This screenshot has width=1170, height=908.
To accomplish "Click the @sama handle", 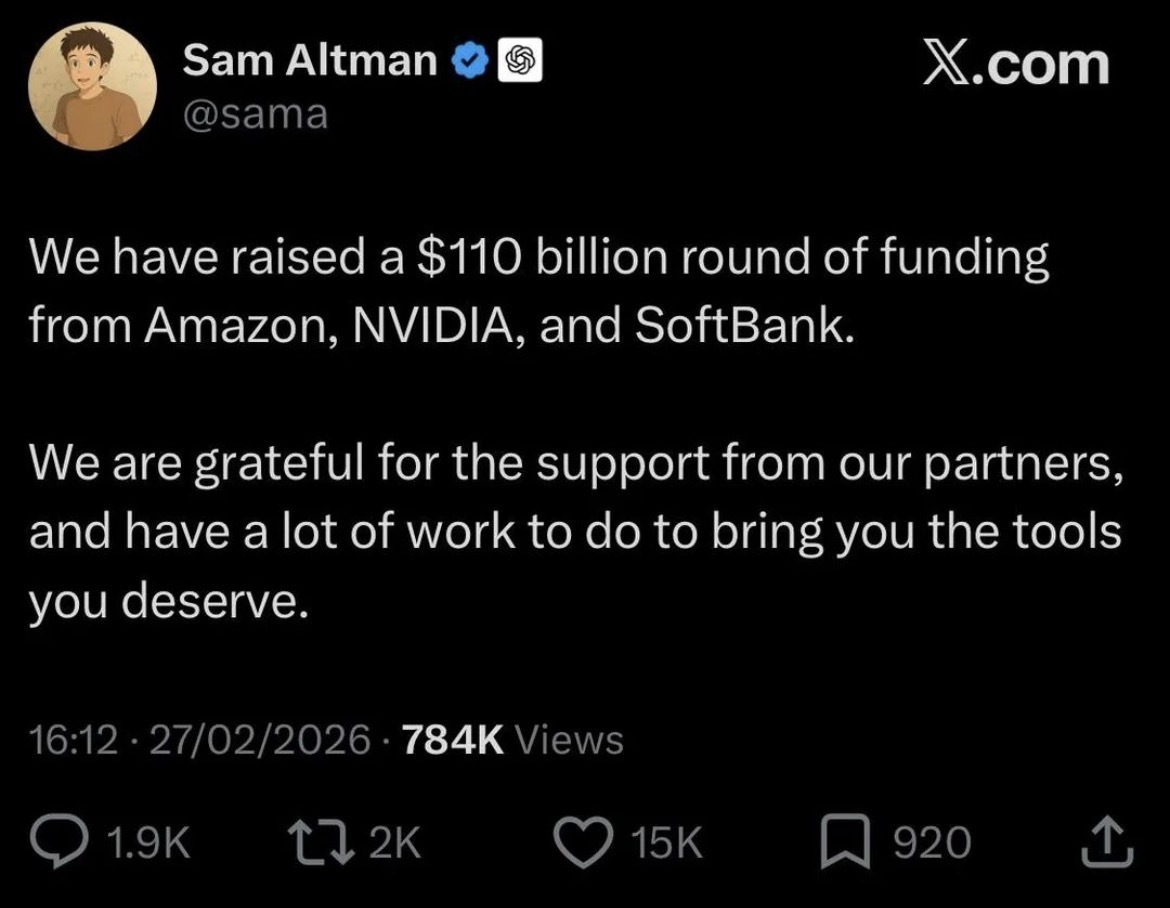I will [x=255, y=115].
